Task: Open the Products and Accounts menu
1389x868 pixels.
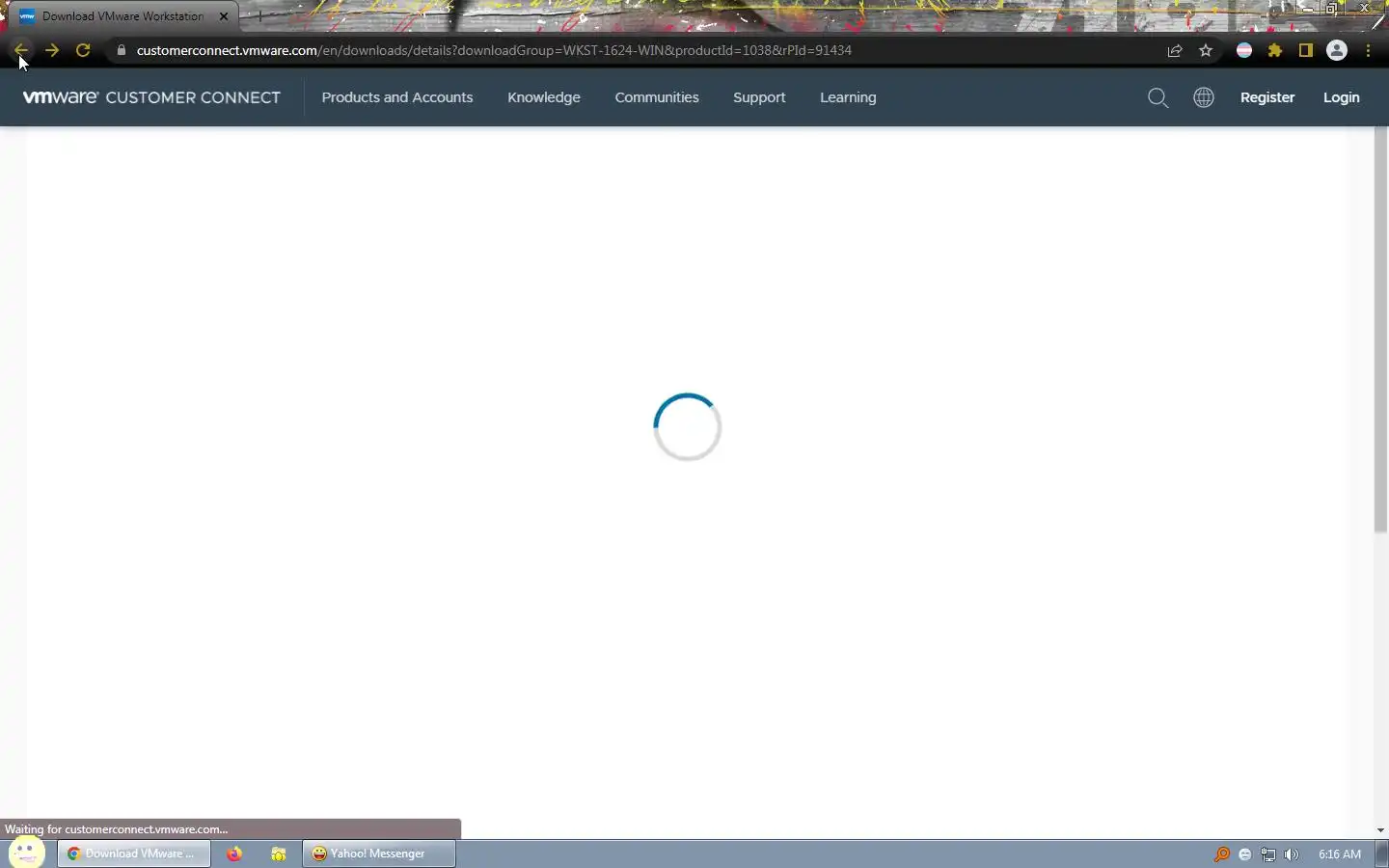Action: 397,97
